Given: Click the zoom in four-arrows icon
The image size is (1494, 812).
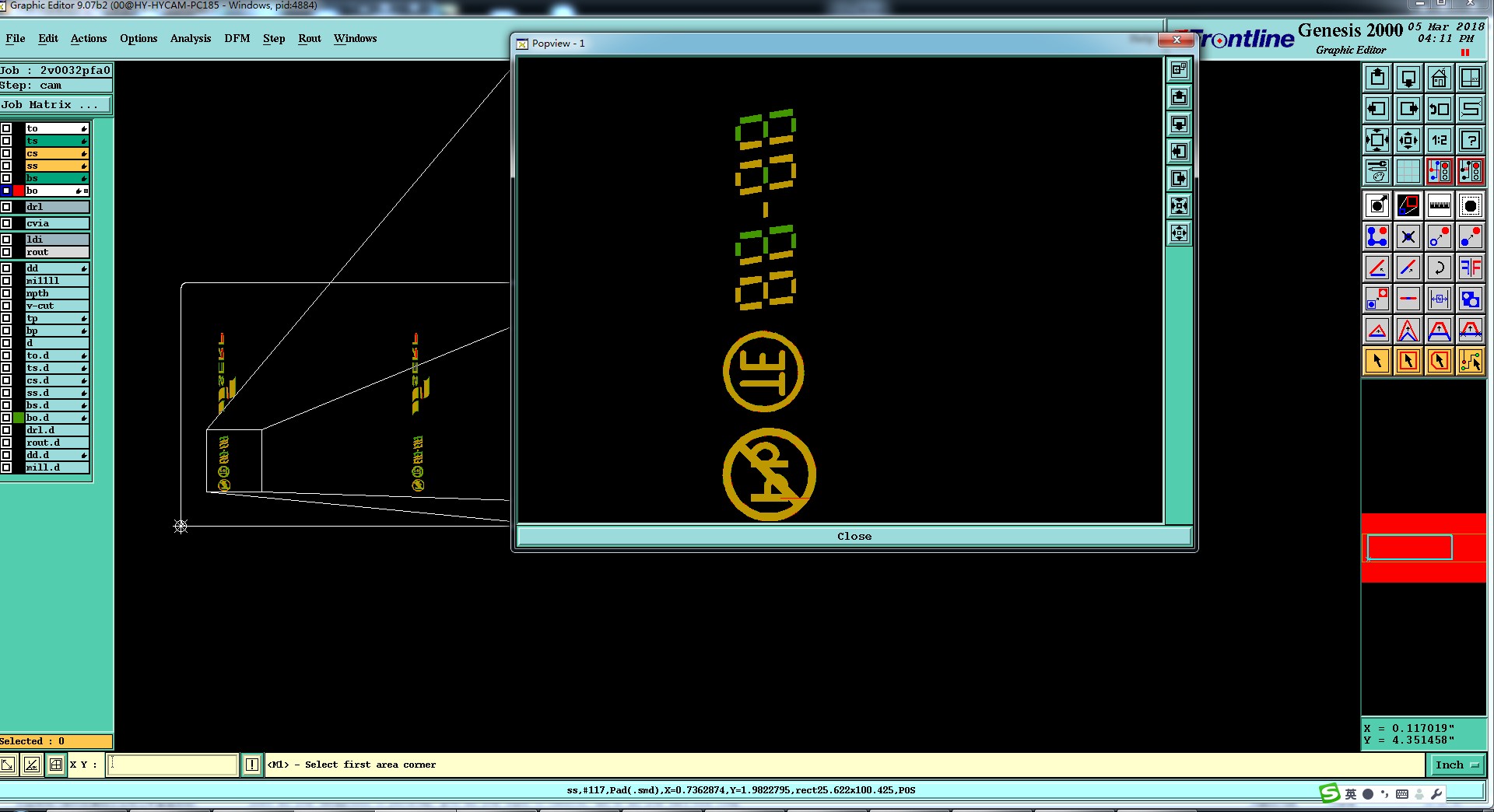Looking at the screenshot, I should [x=1377, y=140].
